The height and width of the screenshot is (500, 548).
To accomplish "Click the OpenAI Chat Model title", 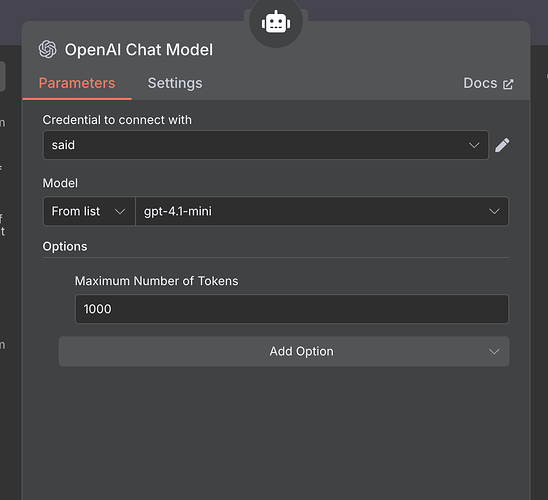I will 139,50.
